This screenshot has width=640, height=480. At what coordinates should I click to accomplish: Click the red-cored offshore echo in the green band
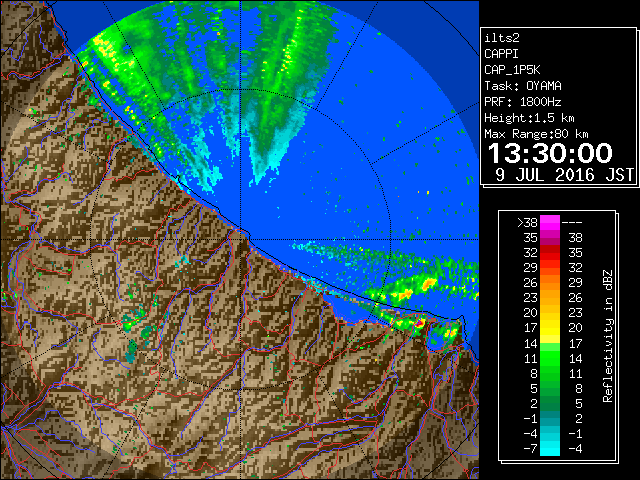click(428, 282)
